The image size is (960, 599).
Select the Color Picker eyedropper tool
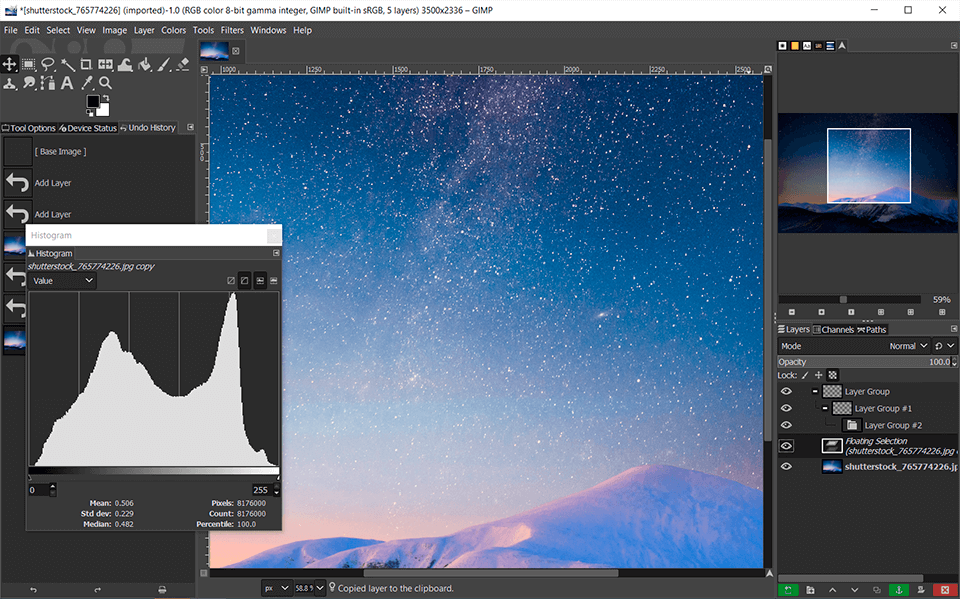point(86,83)
